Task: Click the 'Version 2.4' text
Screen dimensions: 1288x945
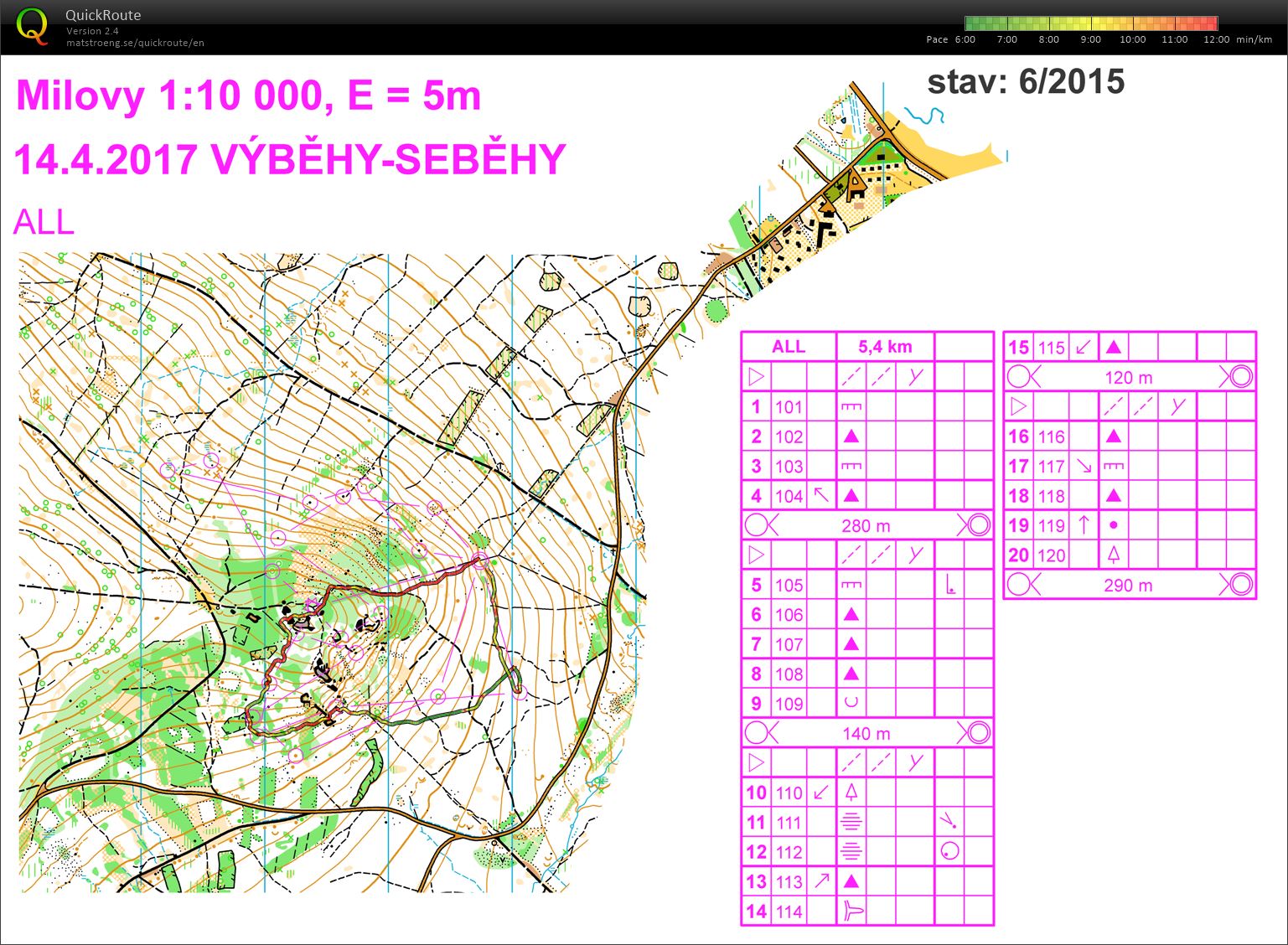Action: click(92, 31)
